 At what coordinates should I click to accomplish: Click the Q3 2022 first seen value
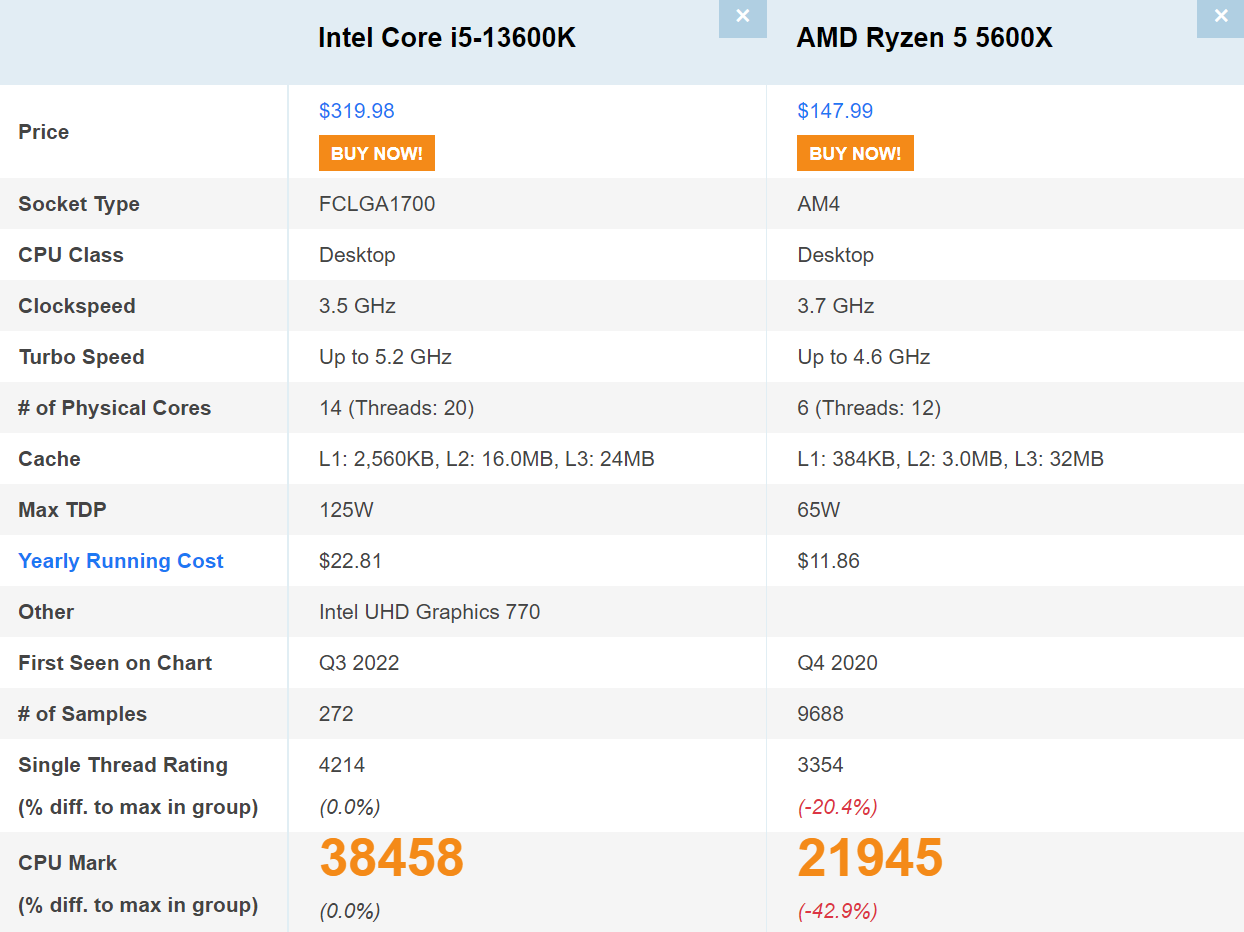pyautogui.click(x=359, y=663)
